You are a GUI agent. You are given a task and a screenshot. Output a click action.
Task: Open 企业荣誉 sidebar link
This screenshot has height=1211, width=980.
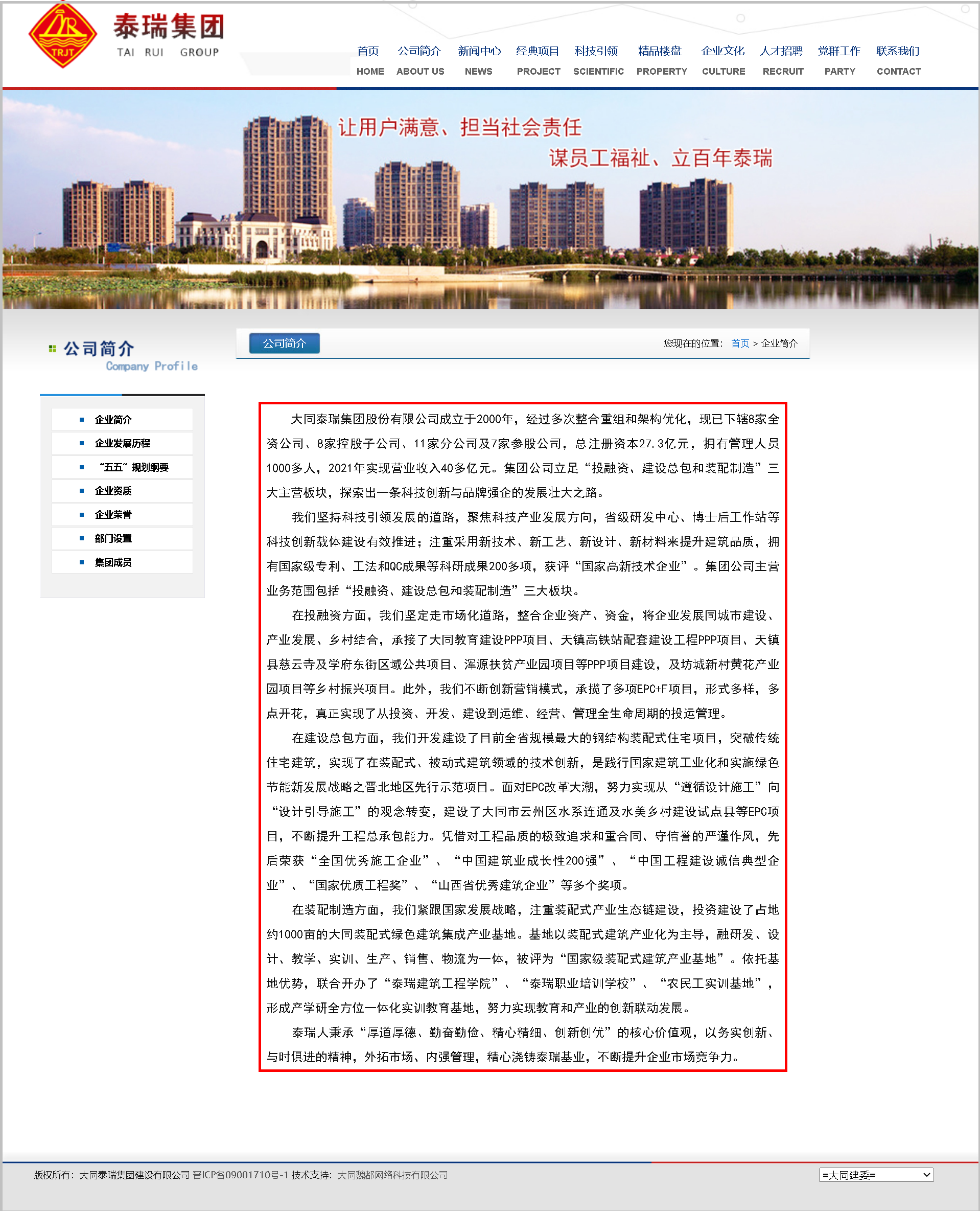113,515
